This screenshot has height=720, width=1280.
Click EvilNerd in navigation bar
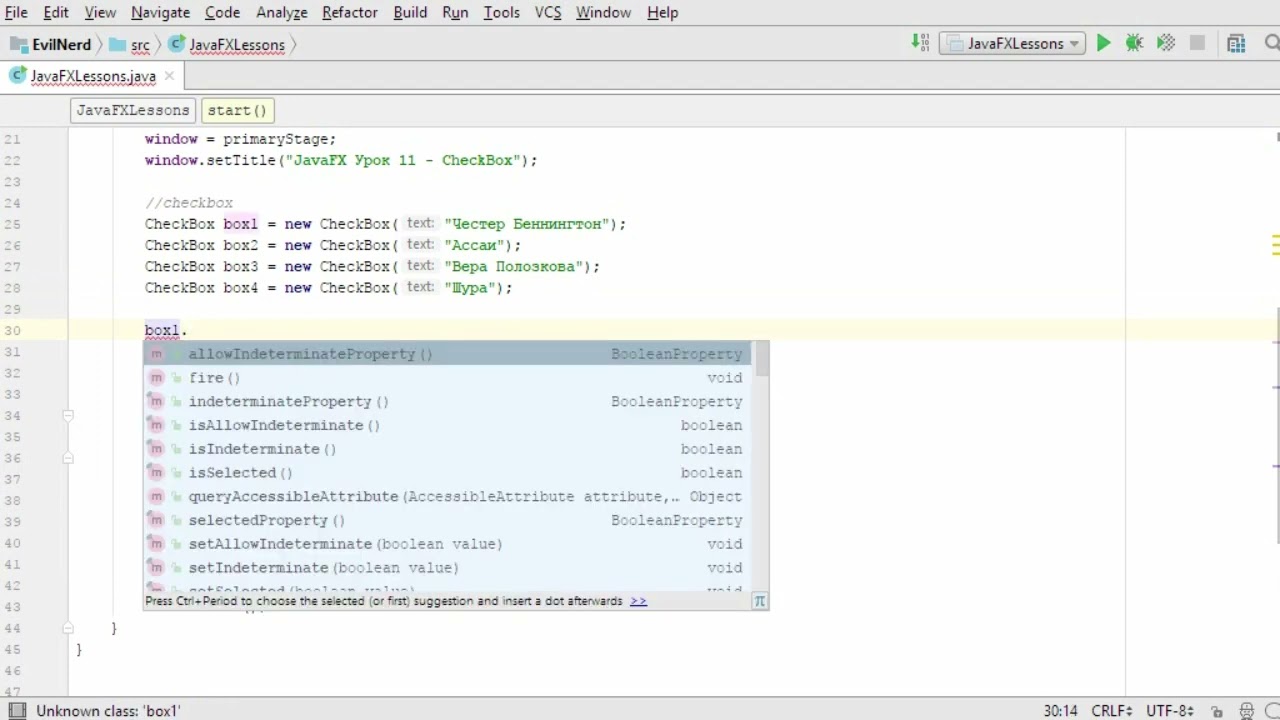click(x=61, y=45)
